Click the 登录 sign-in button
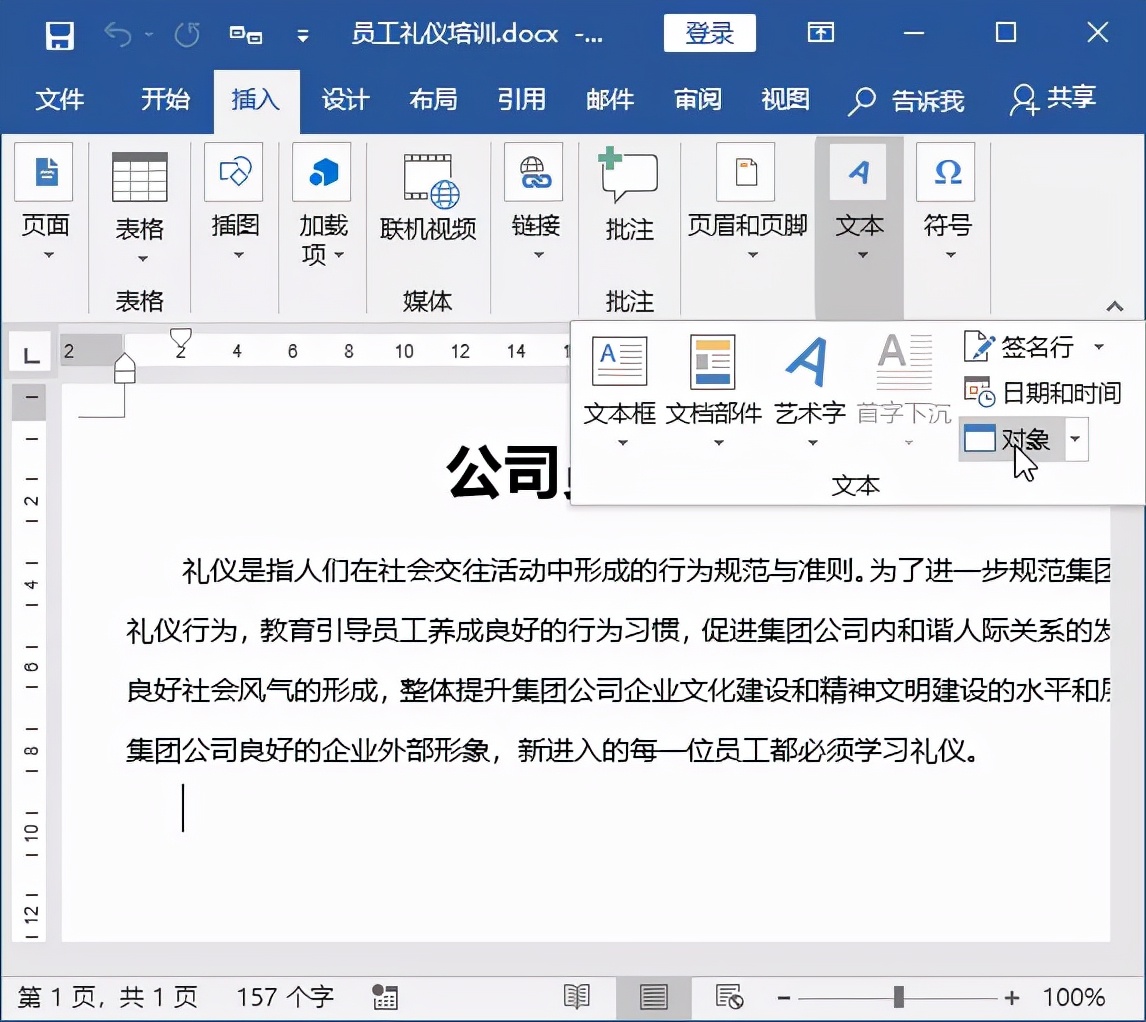Screen dimensions: 1146x1022 (710, 32)
